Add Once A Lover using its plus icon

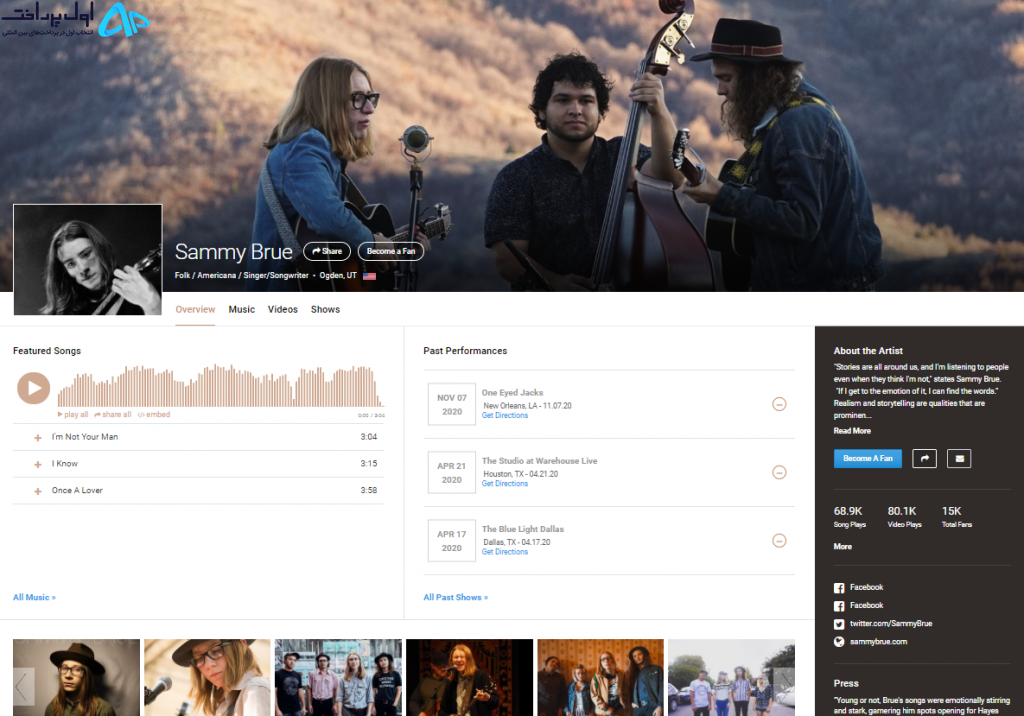[x=38, y=491]
